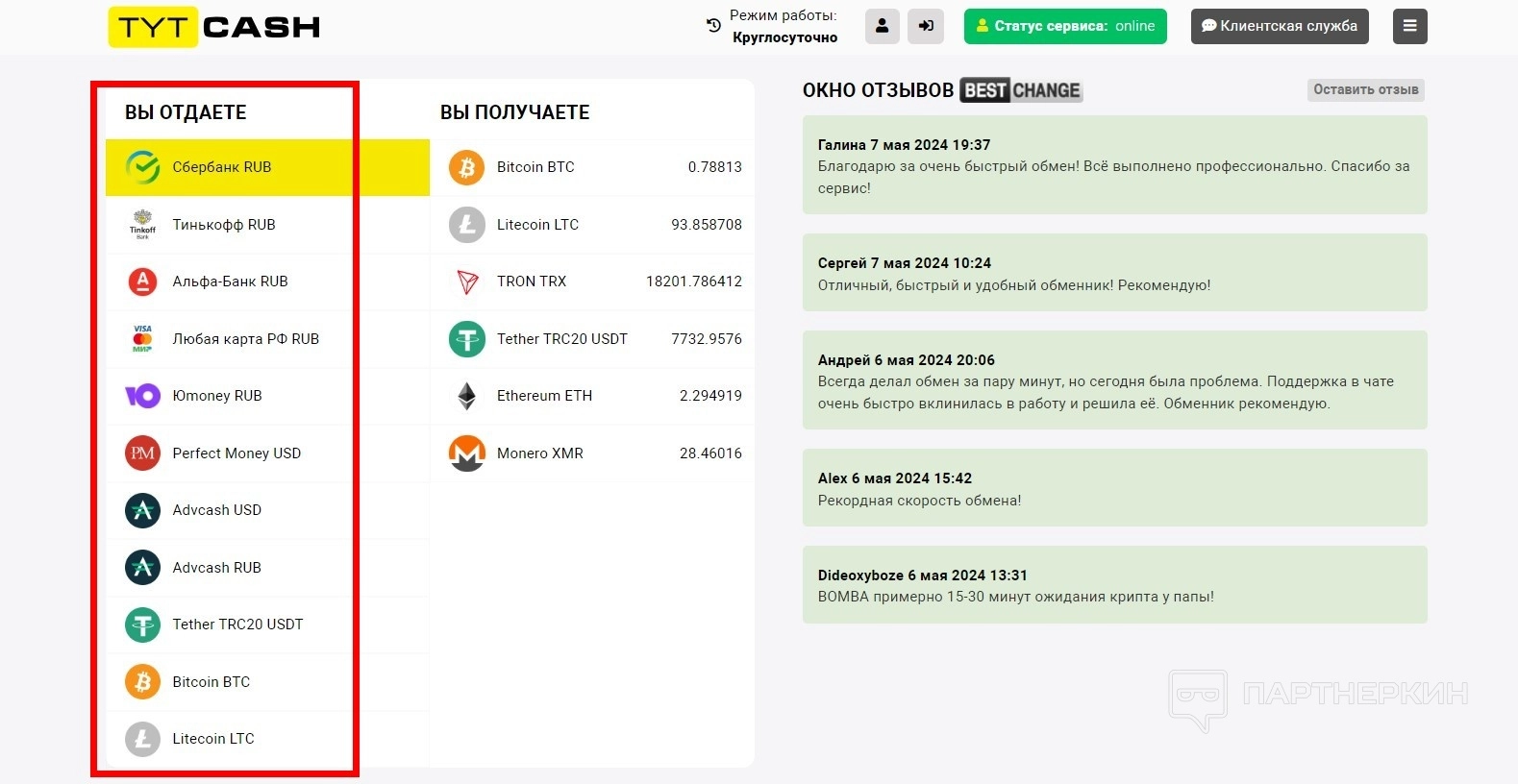Select Advcash USD label

(x=217, y=510)
